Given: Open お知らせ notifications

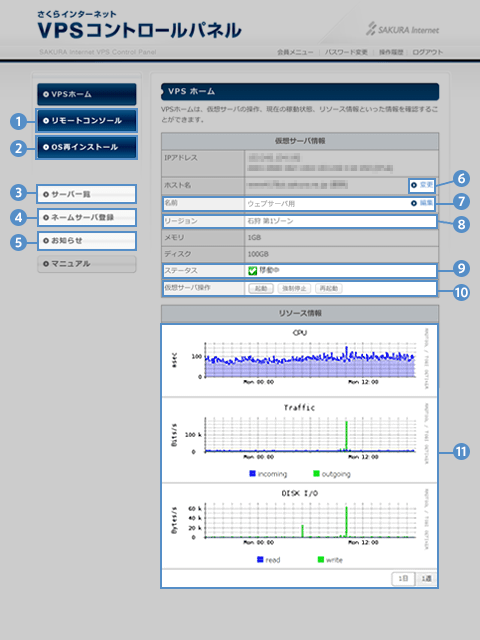Looking at the screenshot, I should pos(87,240).
